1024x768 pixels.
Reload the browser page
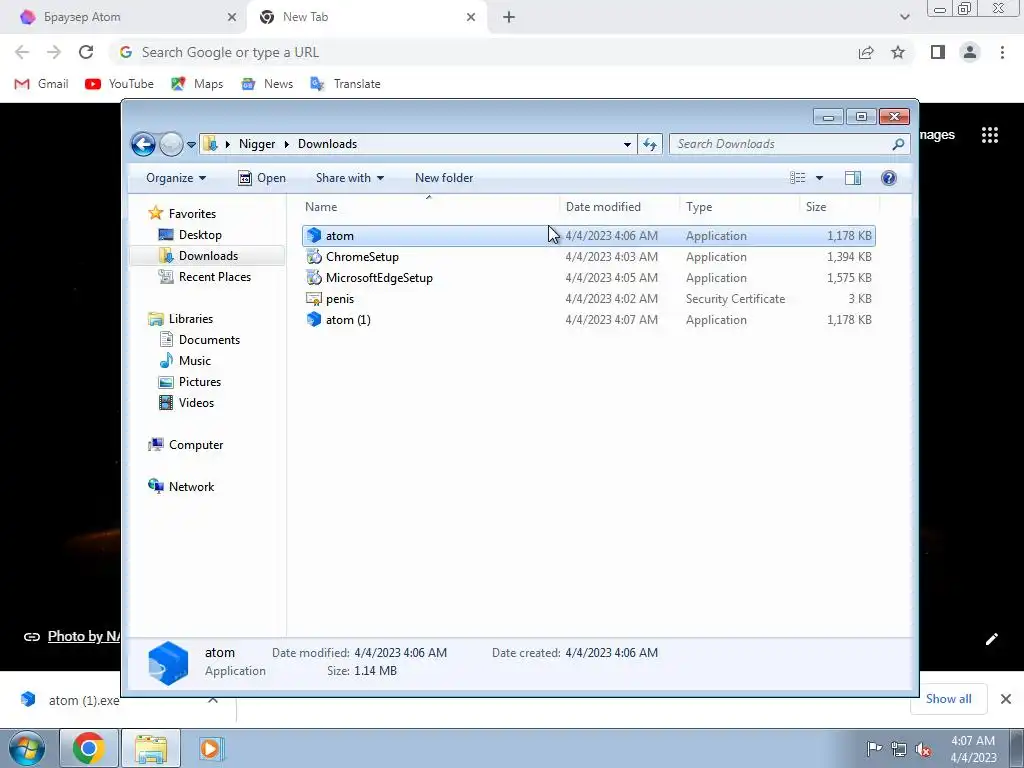point(86,52)
